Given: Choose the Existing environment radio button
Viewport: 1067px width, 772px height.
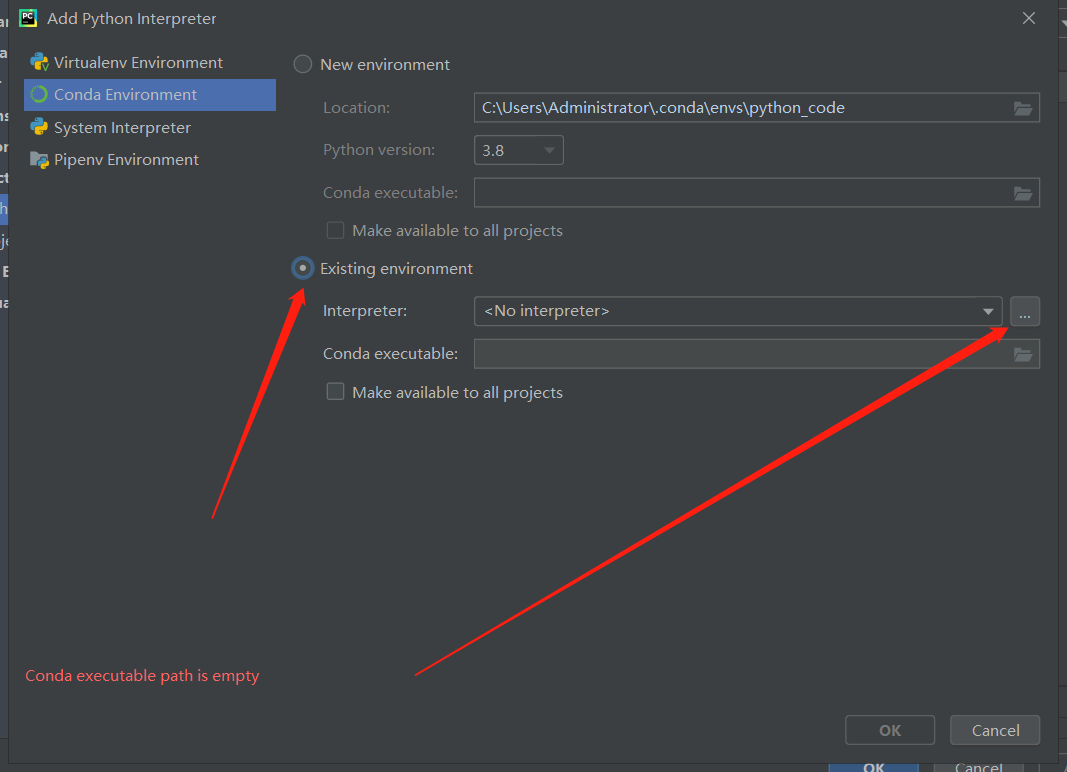Looking at the screenshot, I should [303, 268].
